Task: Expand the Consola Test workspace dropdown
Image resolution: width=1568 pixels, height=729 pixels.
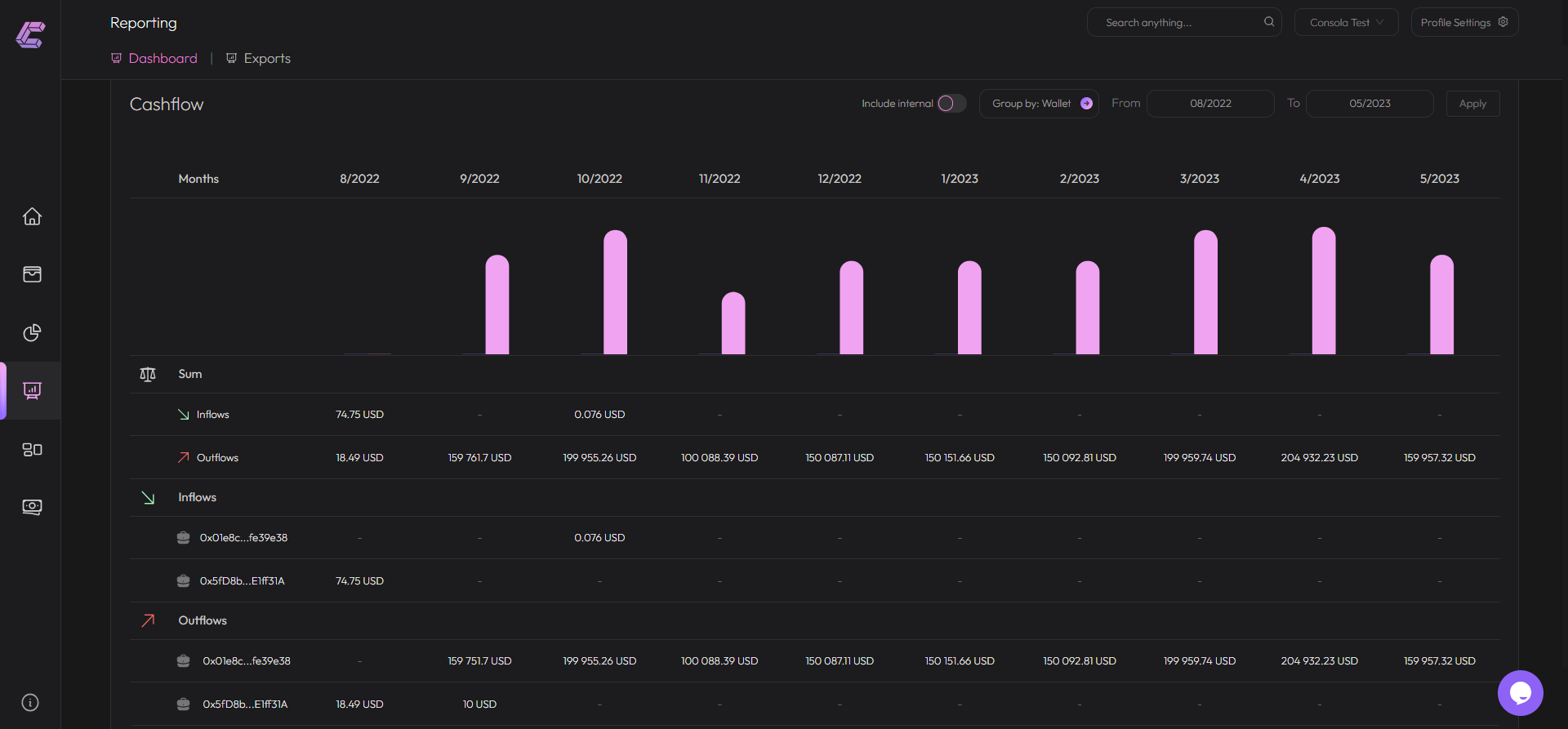Action: click(x=1346, y=23)
